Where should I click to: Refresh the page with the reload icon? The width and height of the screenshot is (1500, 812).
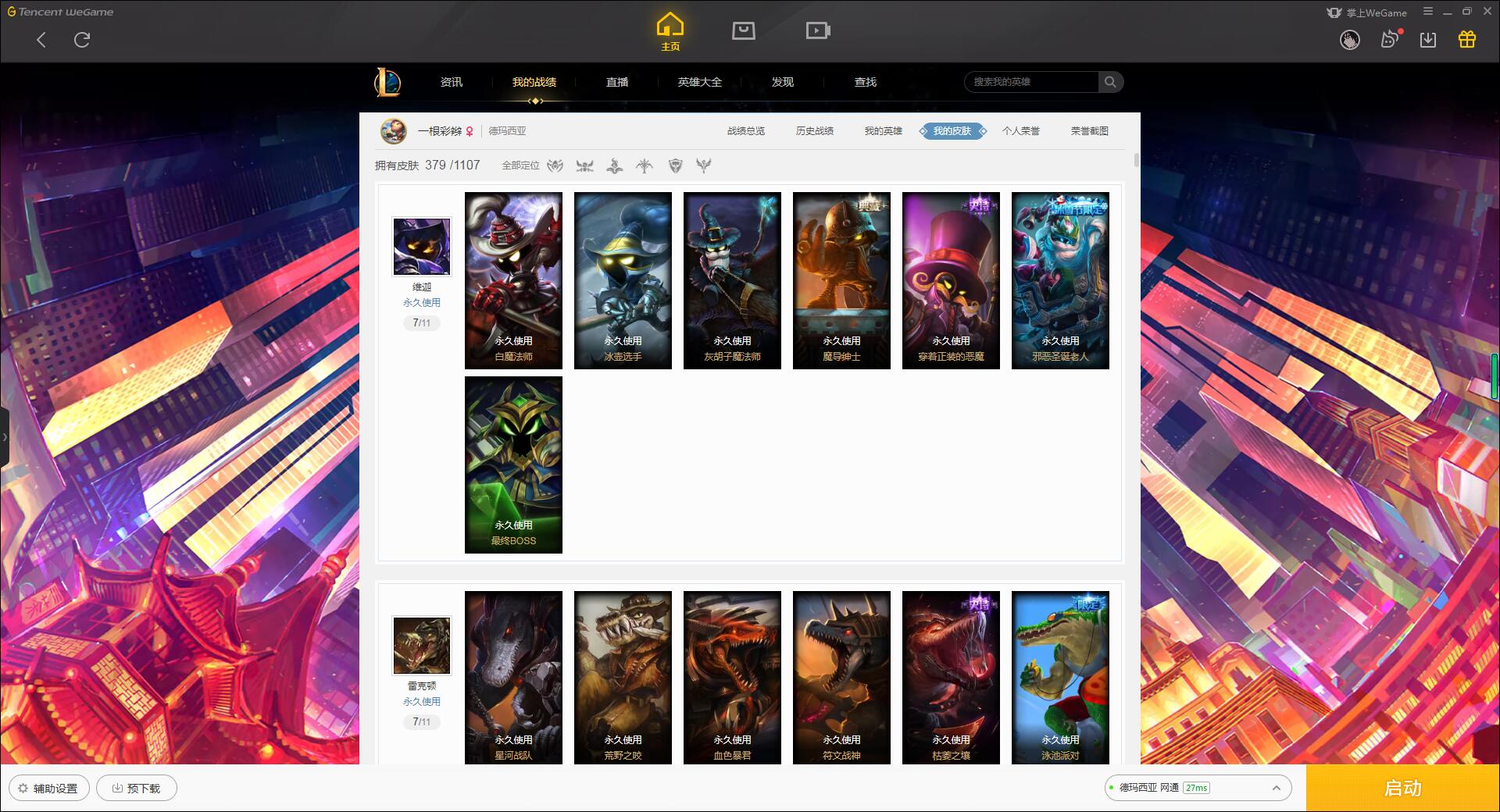click(x=82, y=40)
